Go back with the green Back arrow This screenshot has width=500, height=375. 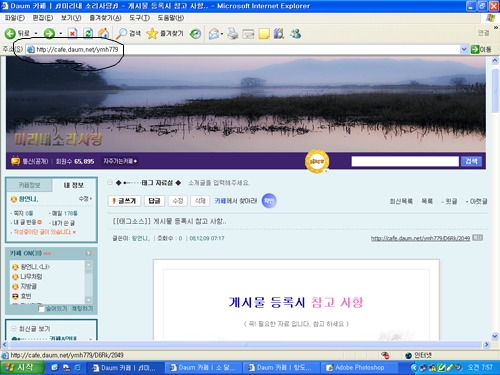pos(10,33)
